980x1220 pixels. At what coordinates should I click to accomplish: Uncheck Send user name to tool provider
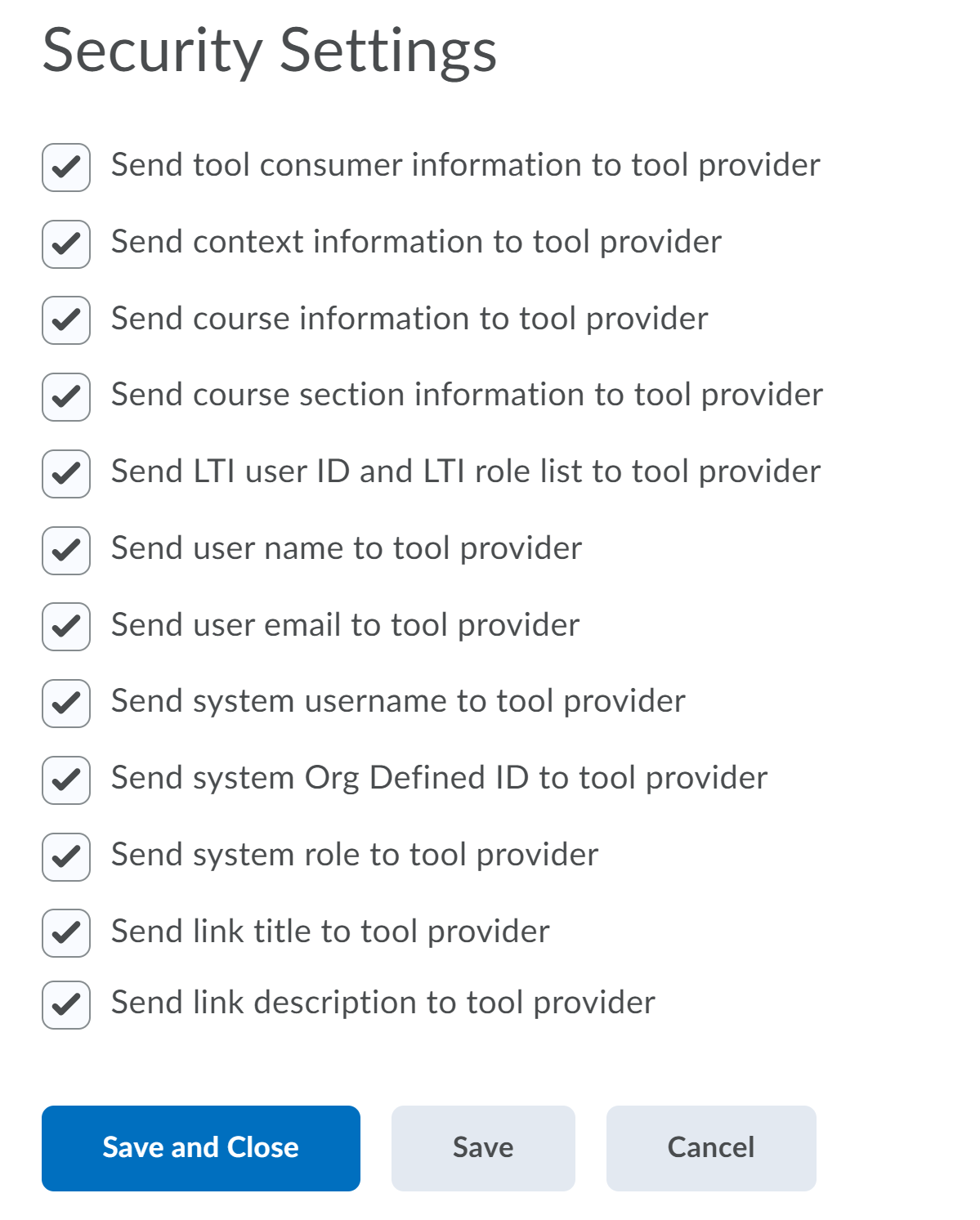point(66,551)
